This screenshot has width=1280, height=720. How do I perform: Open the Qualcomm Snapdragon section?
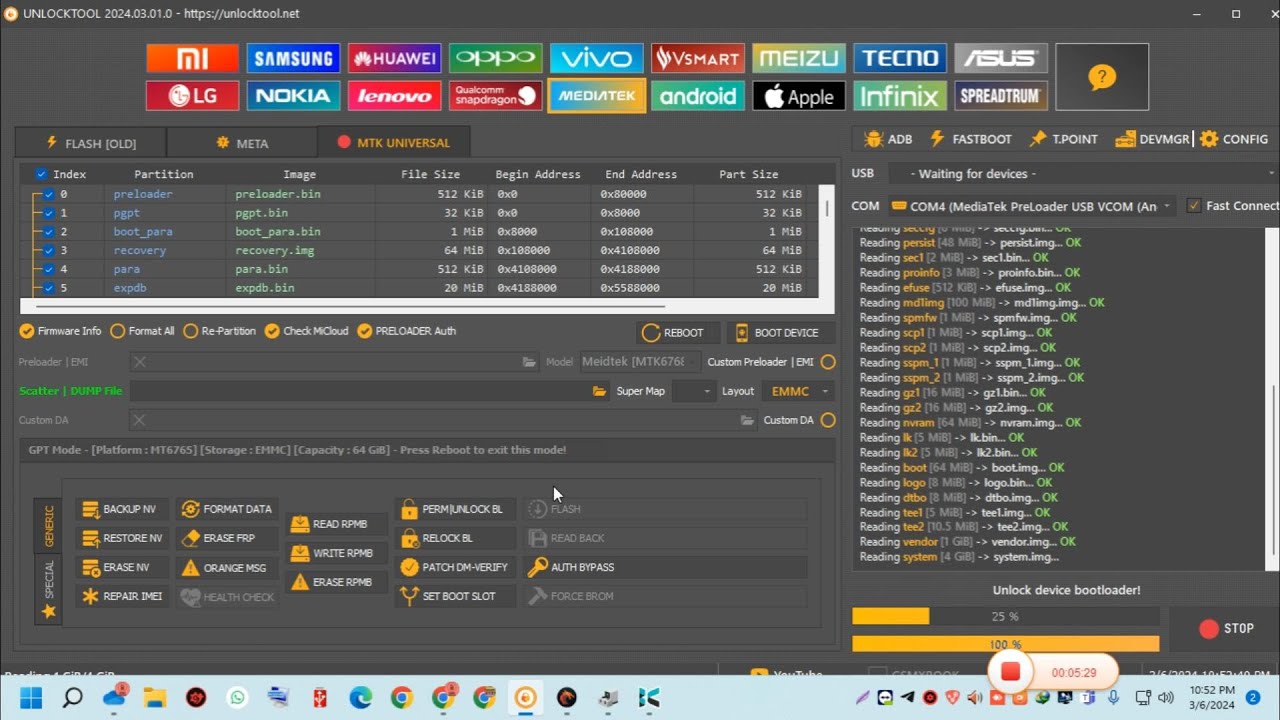click(495, 96)
